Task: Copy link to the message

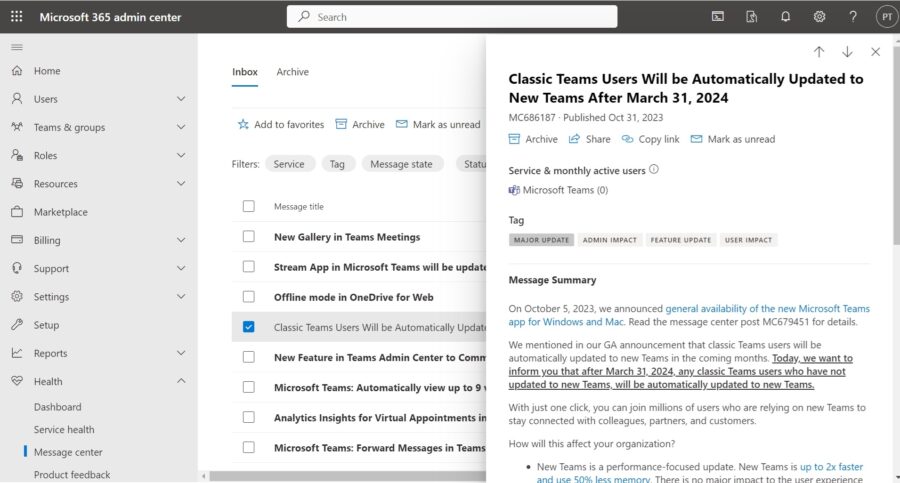Action: [x=650, y=139]
